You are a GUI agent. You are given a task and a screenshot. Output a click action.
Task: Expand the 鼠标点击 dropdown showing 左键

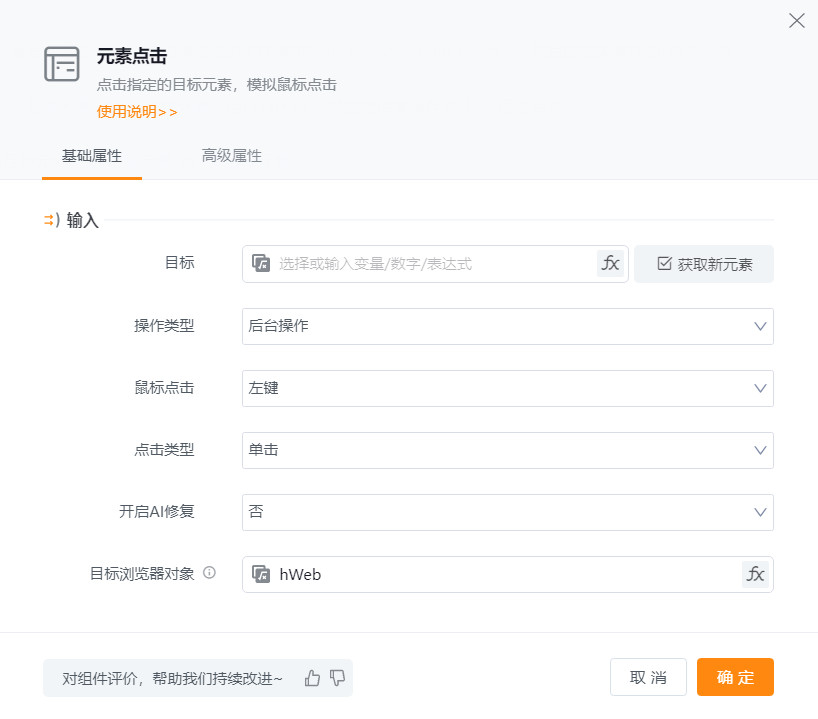507,388
